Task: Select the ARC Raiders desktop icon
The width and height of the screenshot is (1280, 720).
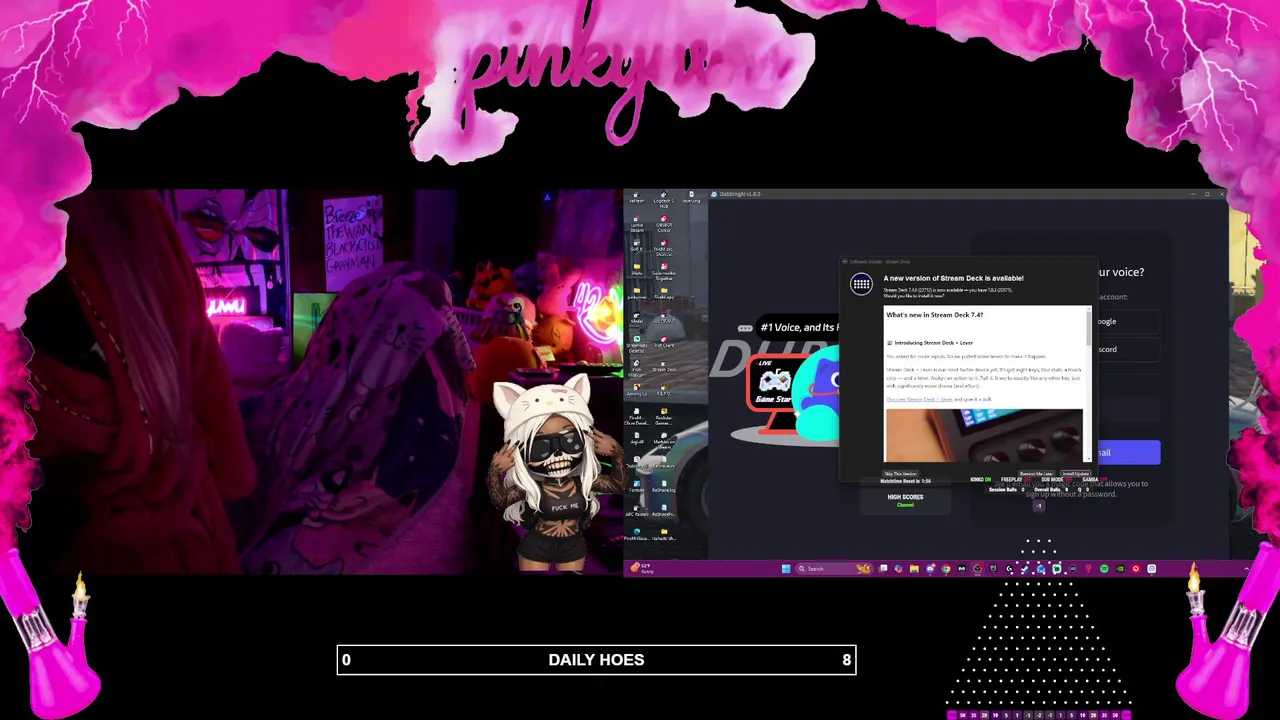Action: pyautogui.click(x=637, y=509)
